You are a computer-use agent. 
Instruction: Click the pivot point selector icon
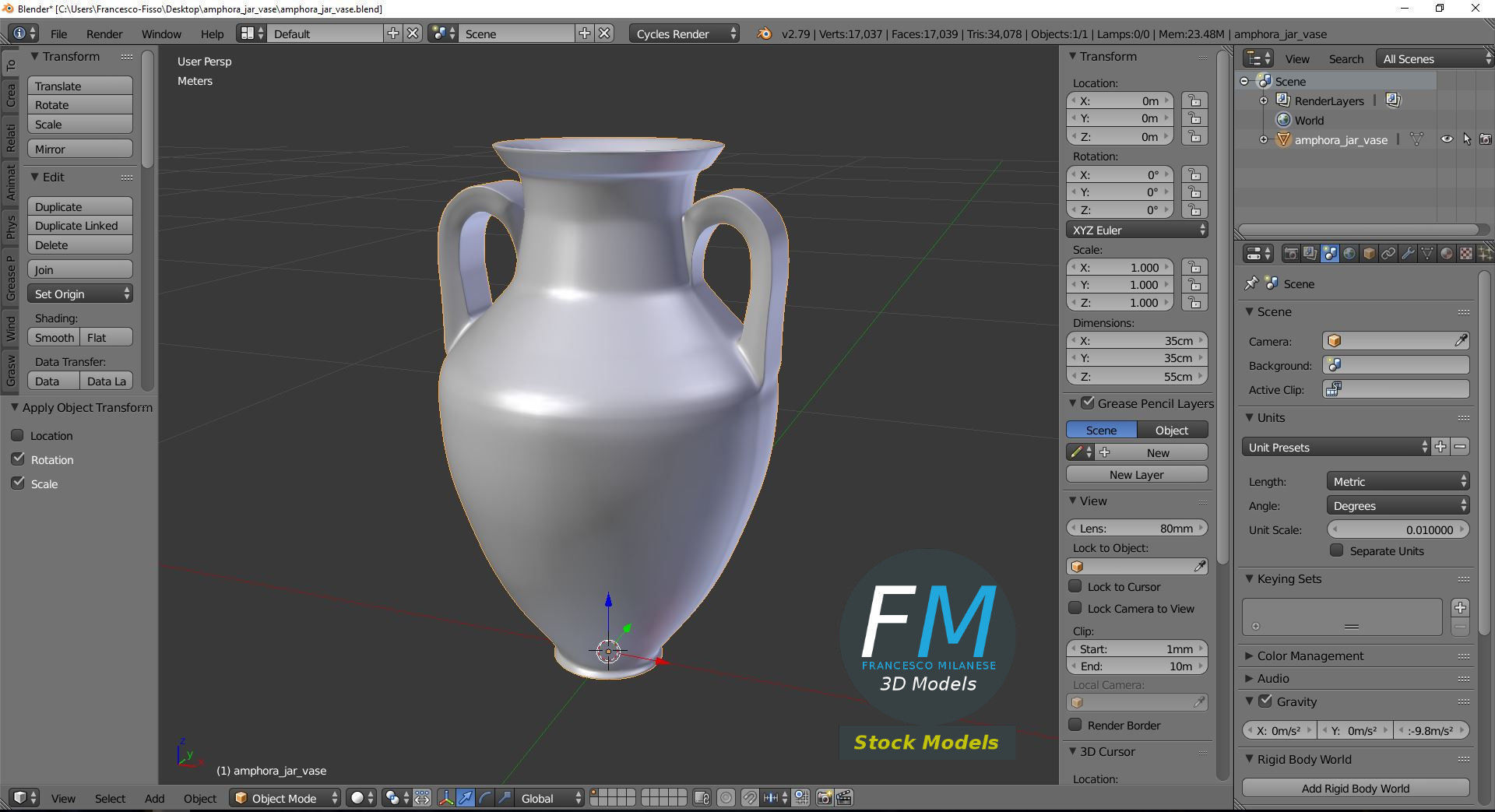[396, 798]
